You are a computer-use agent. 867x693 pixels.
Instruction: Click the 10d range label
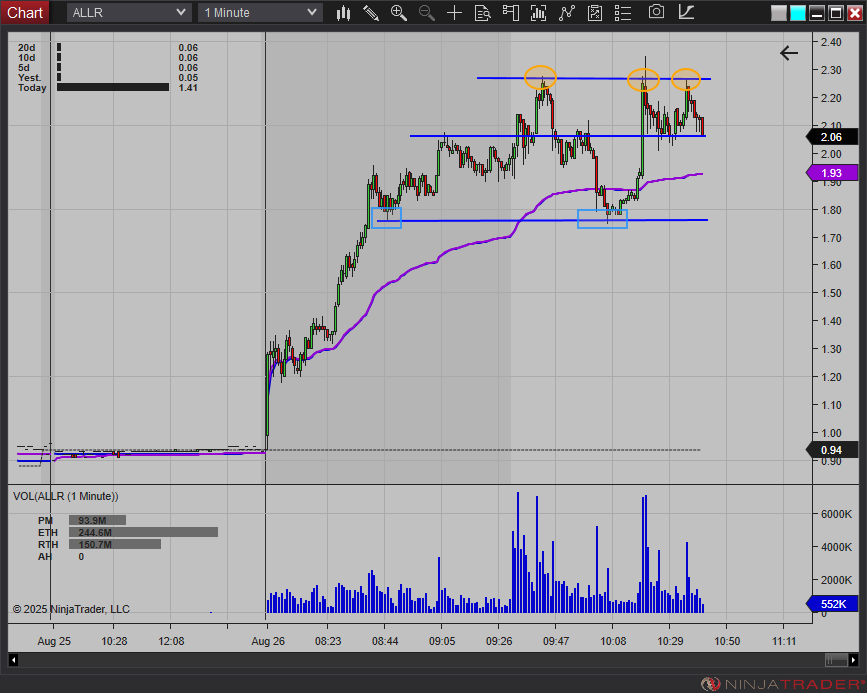coord(27,58)
